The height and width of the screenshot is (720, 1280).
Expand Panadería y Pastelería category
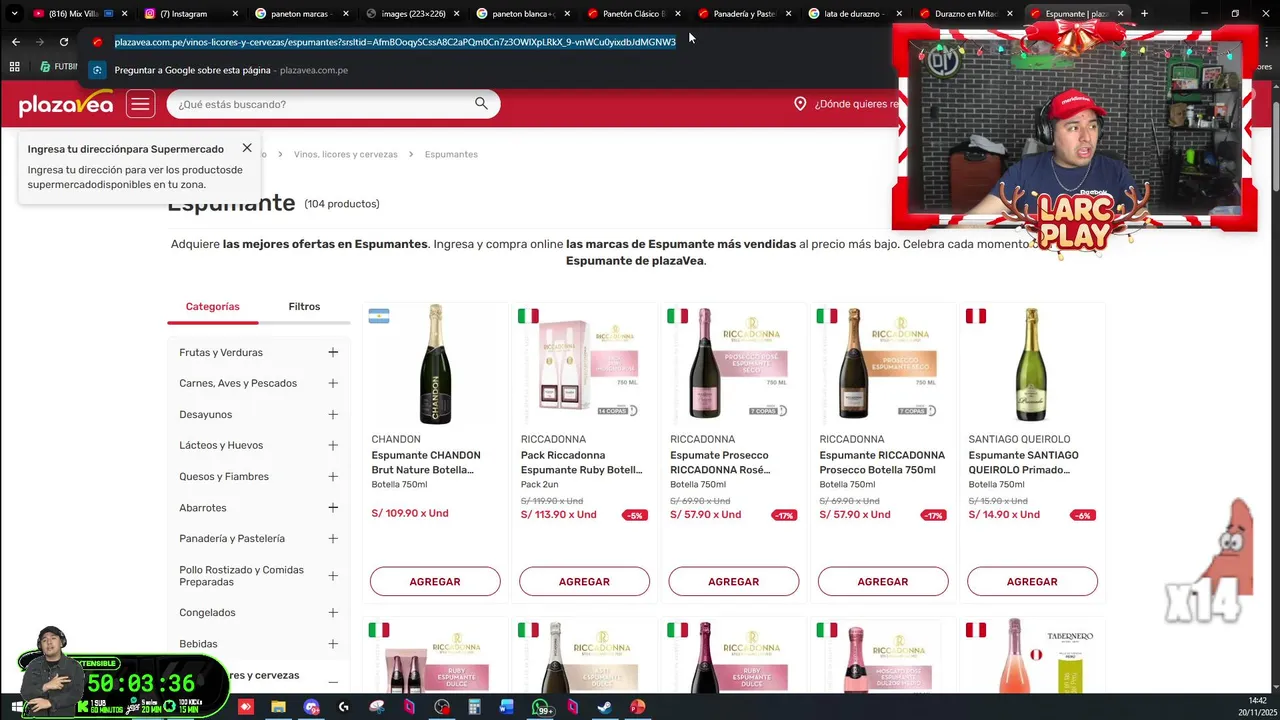pos(333,539)
